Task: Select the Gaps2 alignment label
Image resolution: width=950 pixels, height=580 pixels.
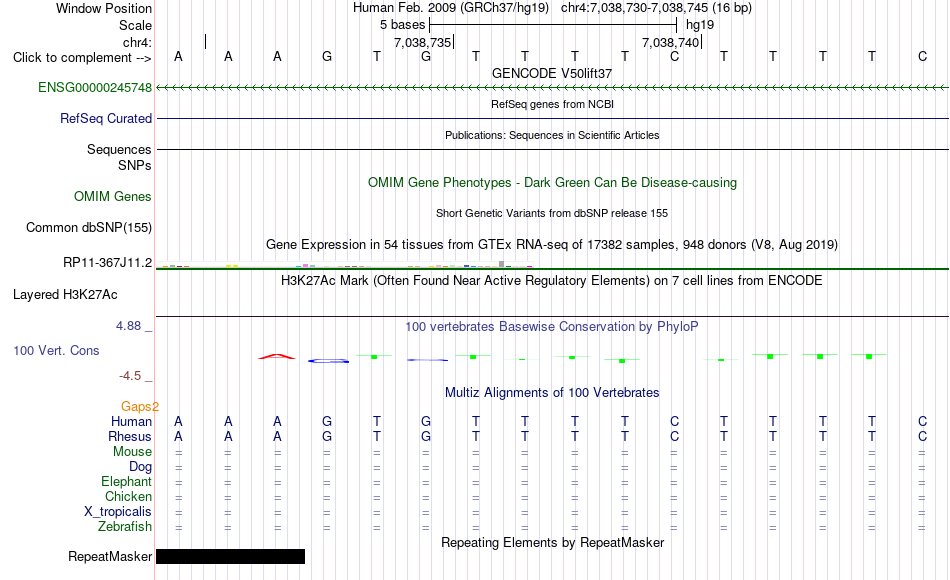Action: [139, 407]
